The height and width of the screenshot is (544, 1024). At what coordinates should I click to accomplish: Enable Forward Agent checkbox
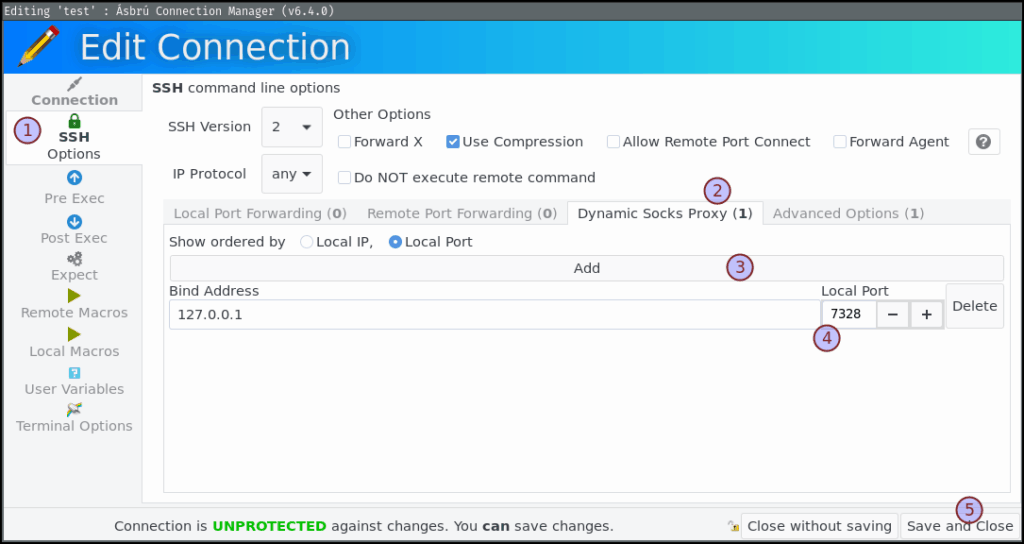[x=840, y=142]
